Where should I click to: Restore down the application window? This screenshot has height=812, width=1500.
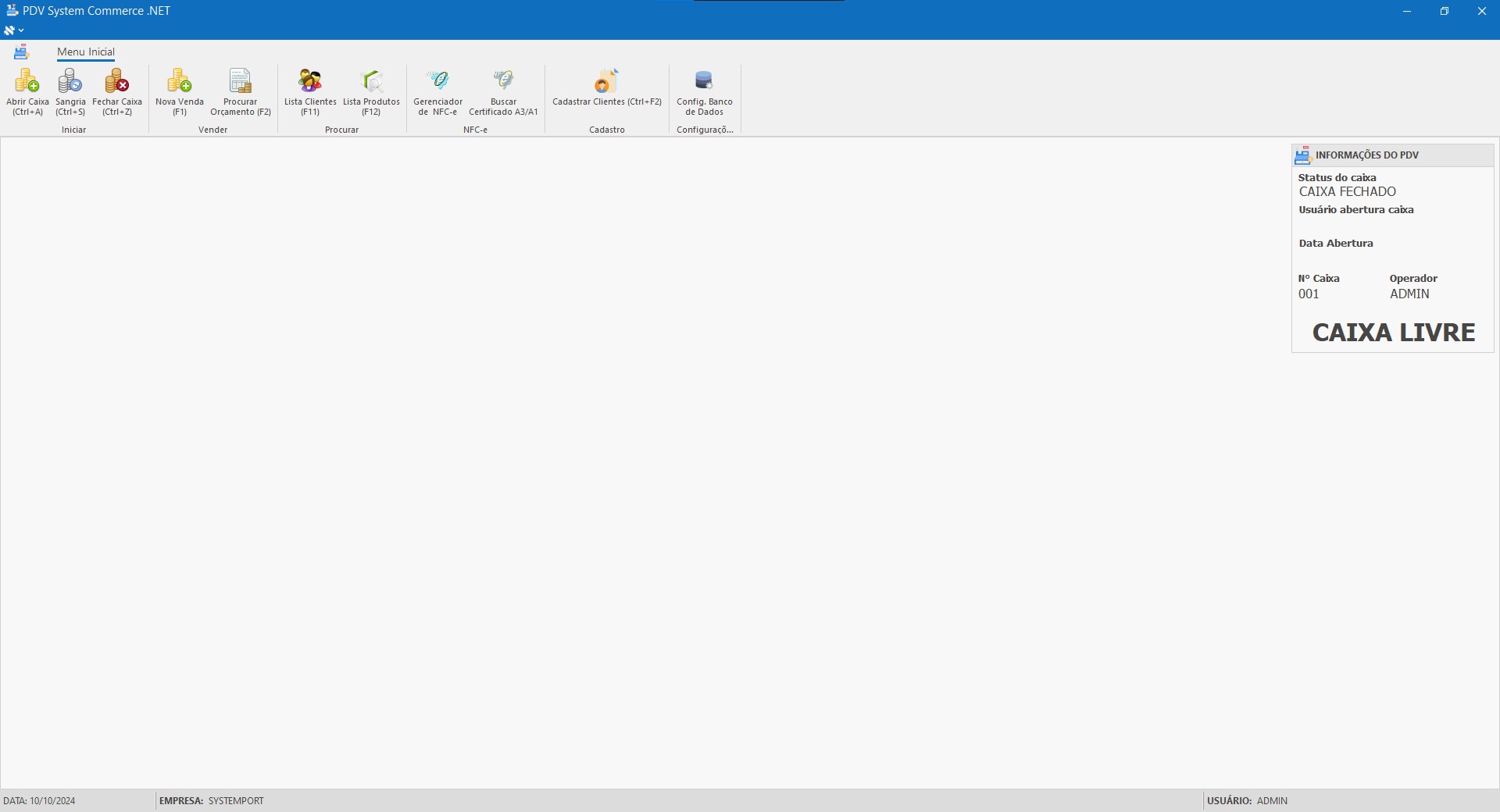point(1445,11)
